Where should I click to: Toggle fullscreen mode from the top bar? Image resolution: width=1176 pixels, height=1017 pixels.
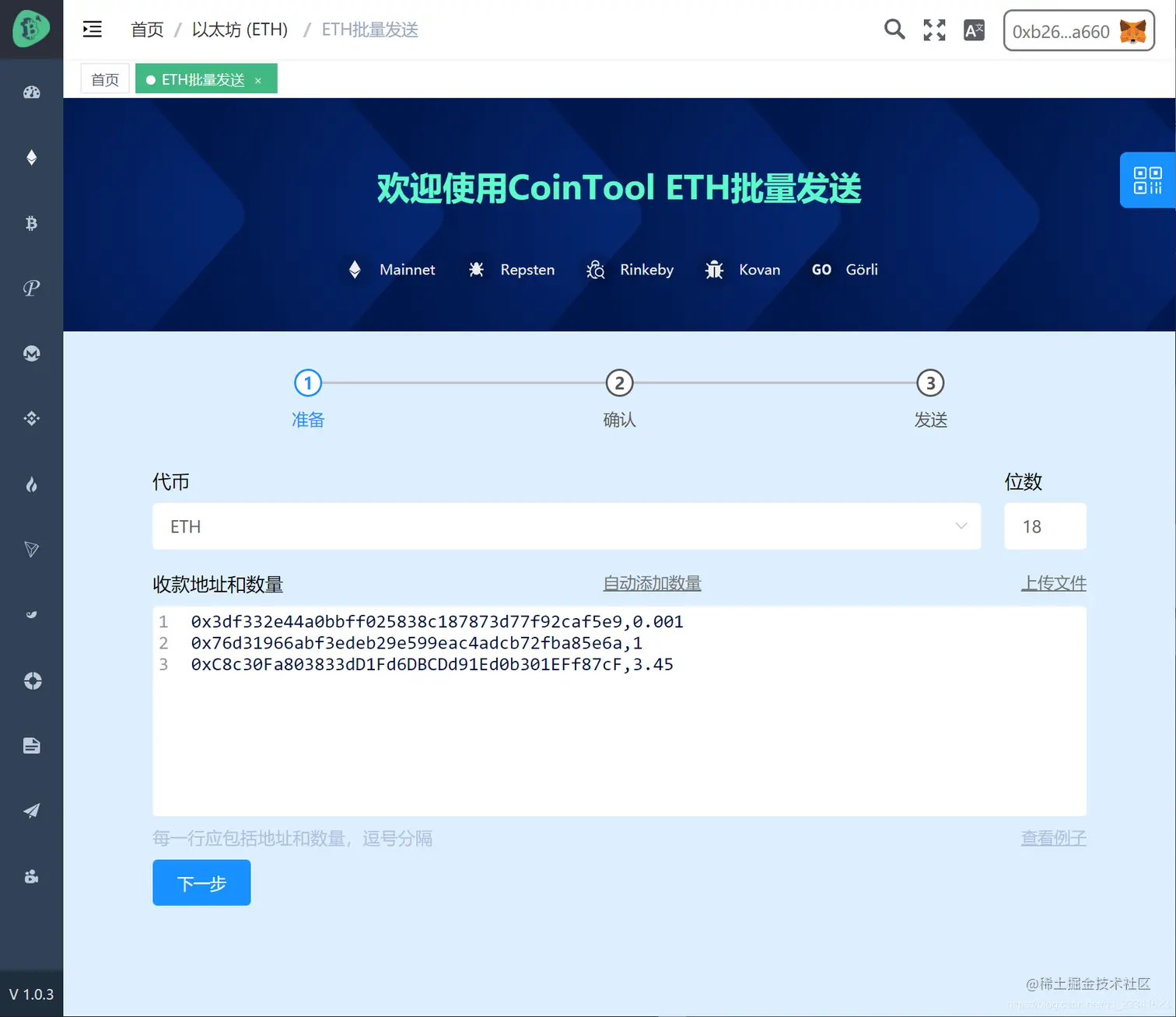click(x=933, y=30)
